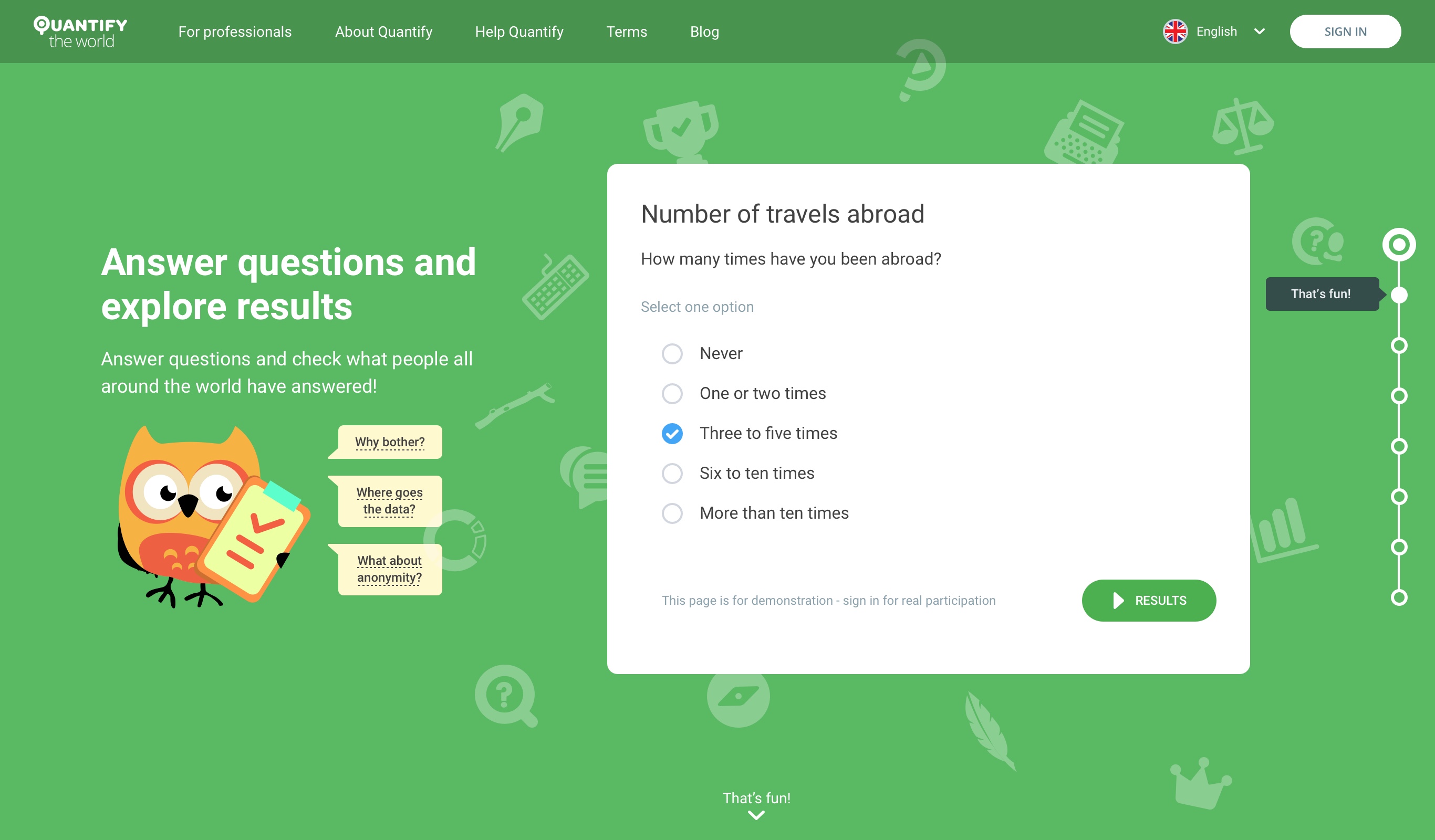Click the top ring progress marker
1435x840 pixels.
click(1399, 245)
